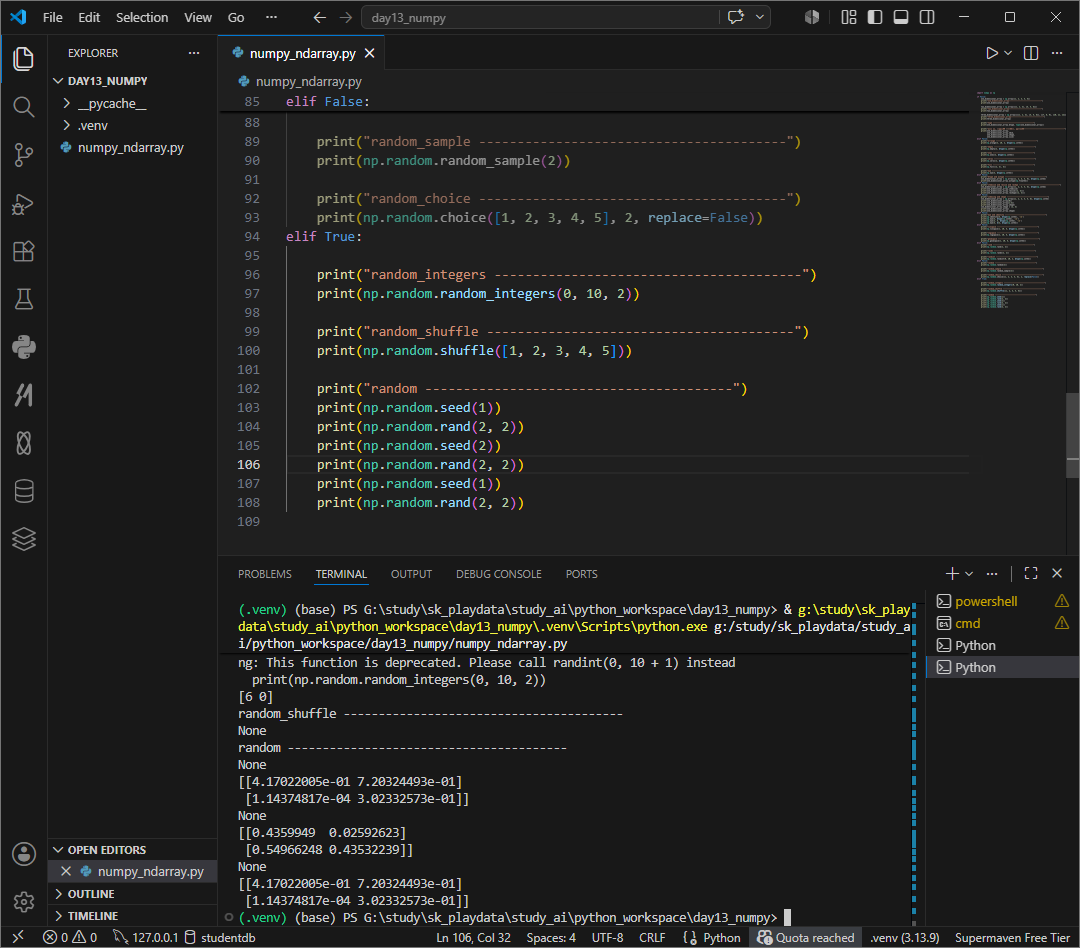1080x948 pixels.
Task: Show more menu bar items
Action: tap(271, 17)
